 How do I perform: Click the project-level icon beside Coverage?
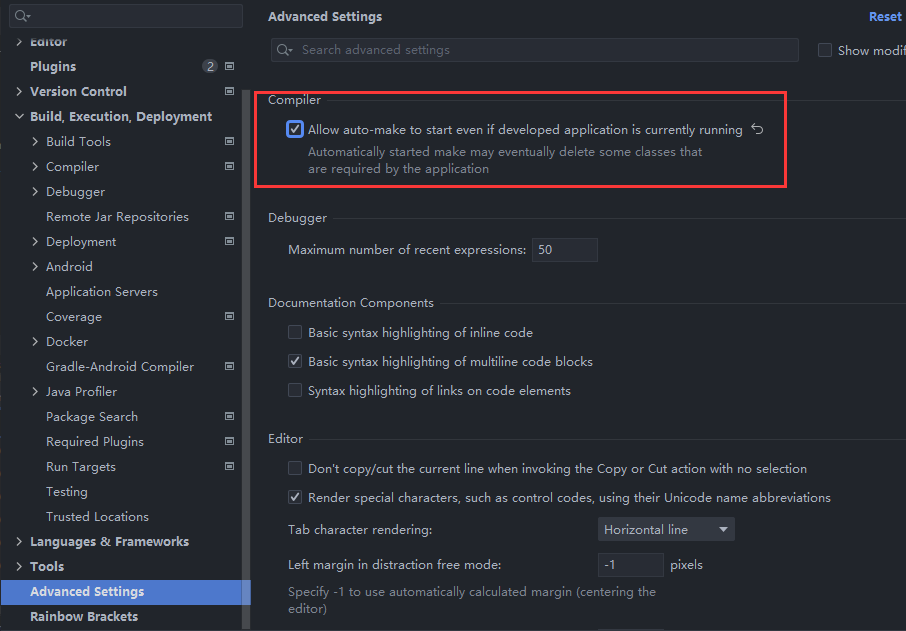[229, 317]
